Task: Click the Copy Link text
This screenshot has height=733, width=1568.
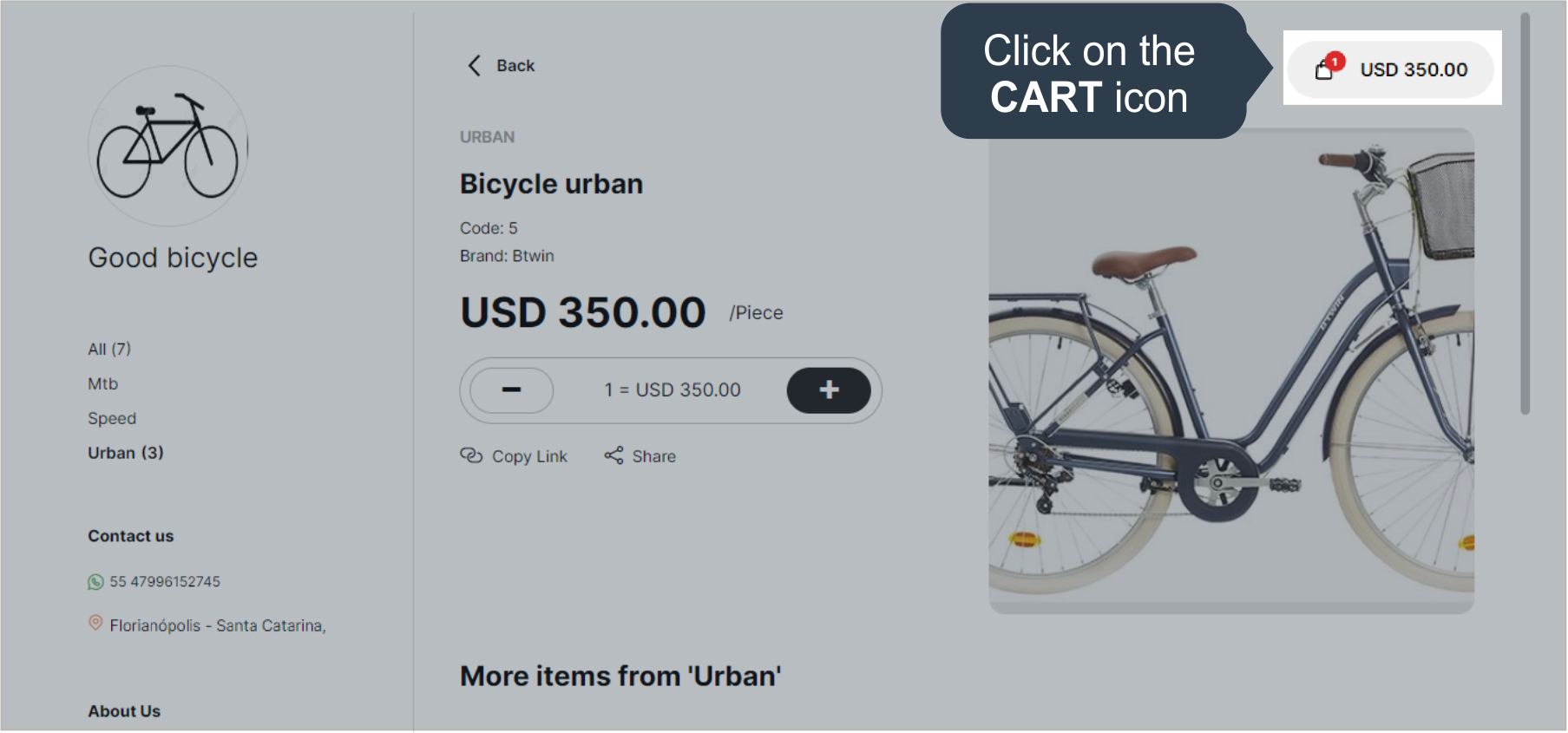Action: point(529,456)
